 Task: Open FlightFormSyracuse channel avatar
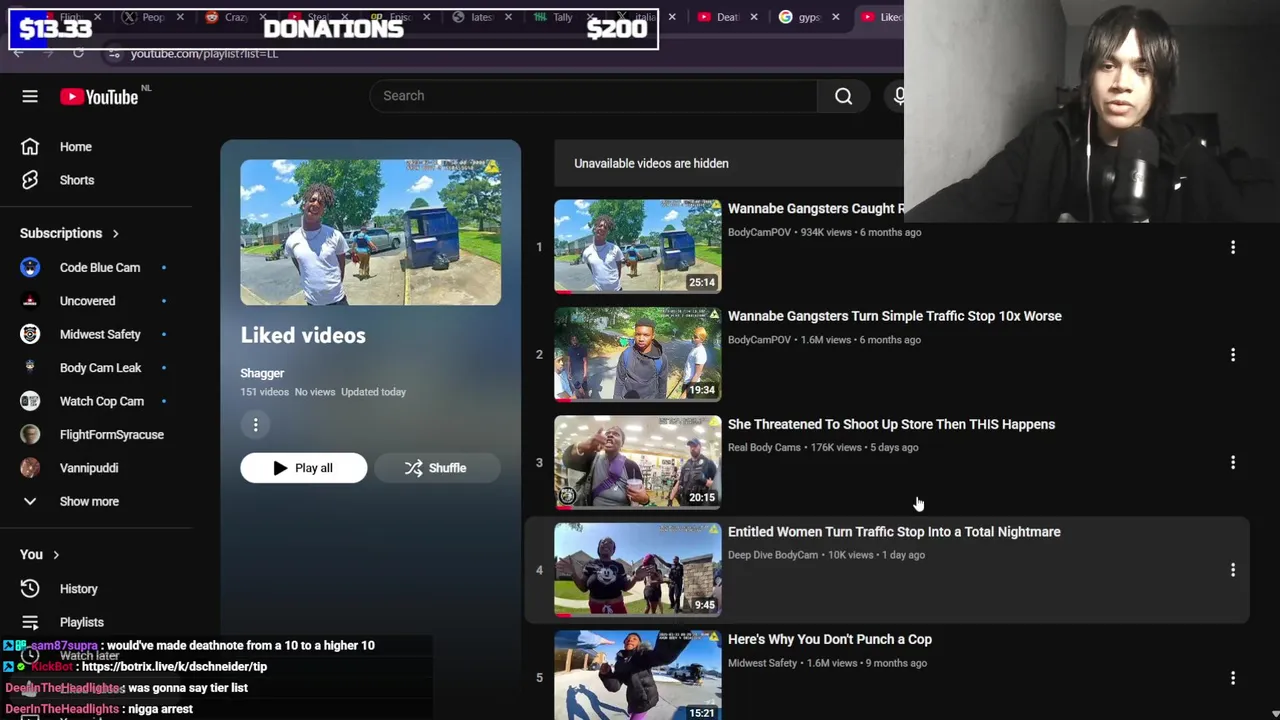pos(30,434)
